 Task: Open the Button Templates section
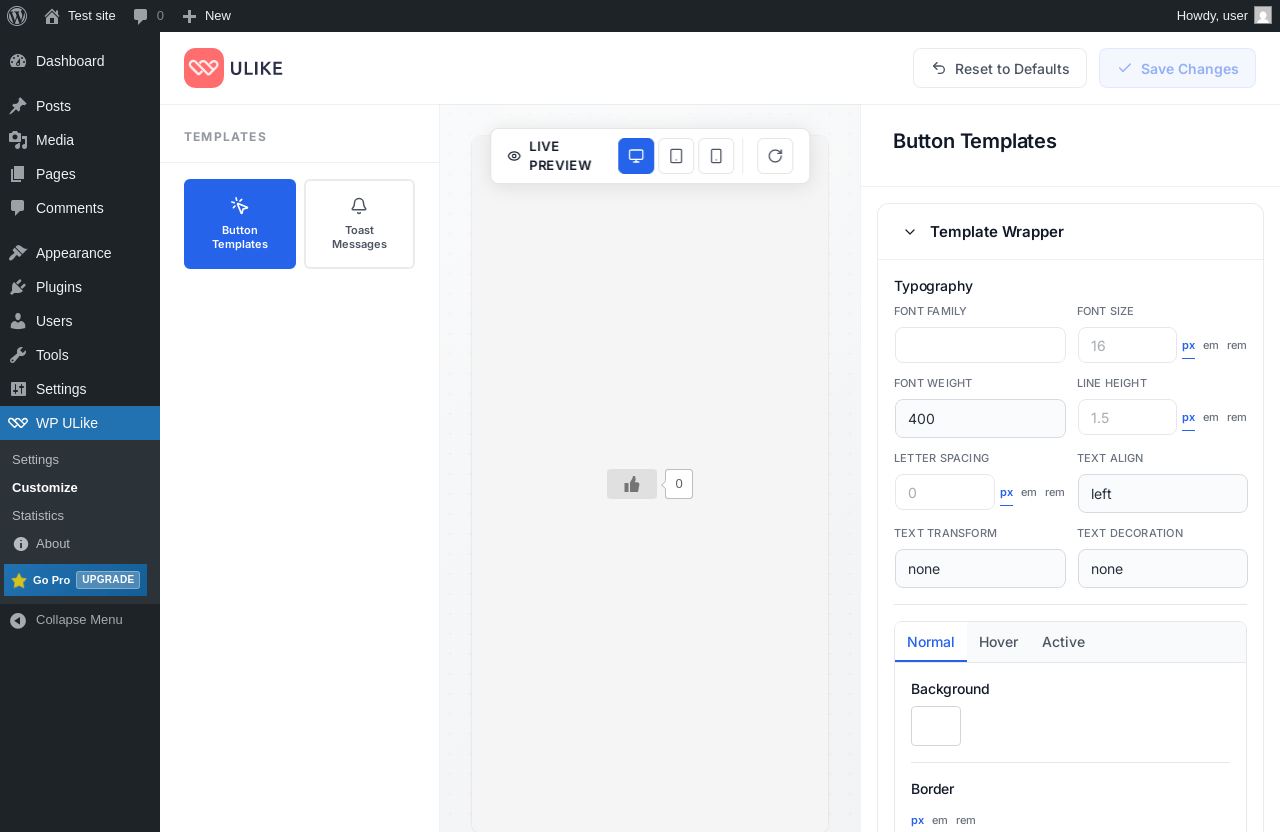coord(240,224)
